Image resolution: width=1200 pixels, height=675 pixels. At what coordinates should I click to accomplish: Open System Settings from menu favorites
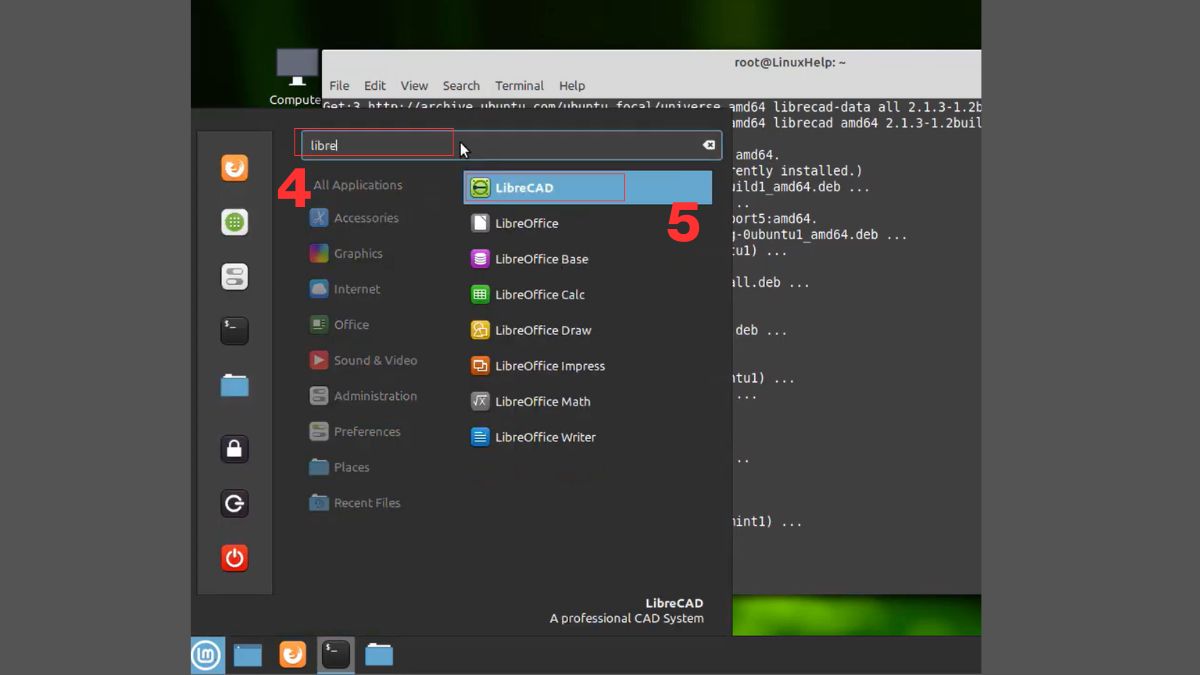(235, 277)
